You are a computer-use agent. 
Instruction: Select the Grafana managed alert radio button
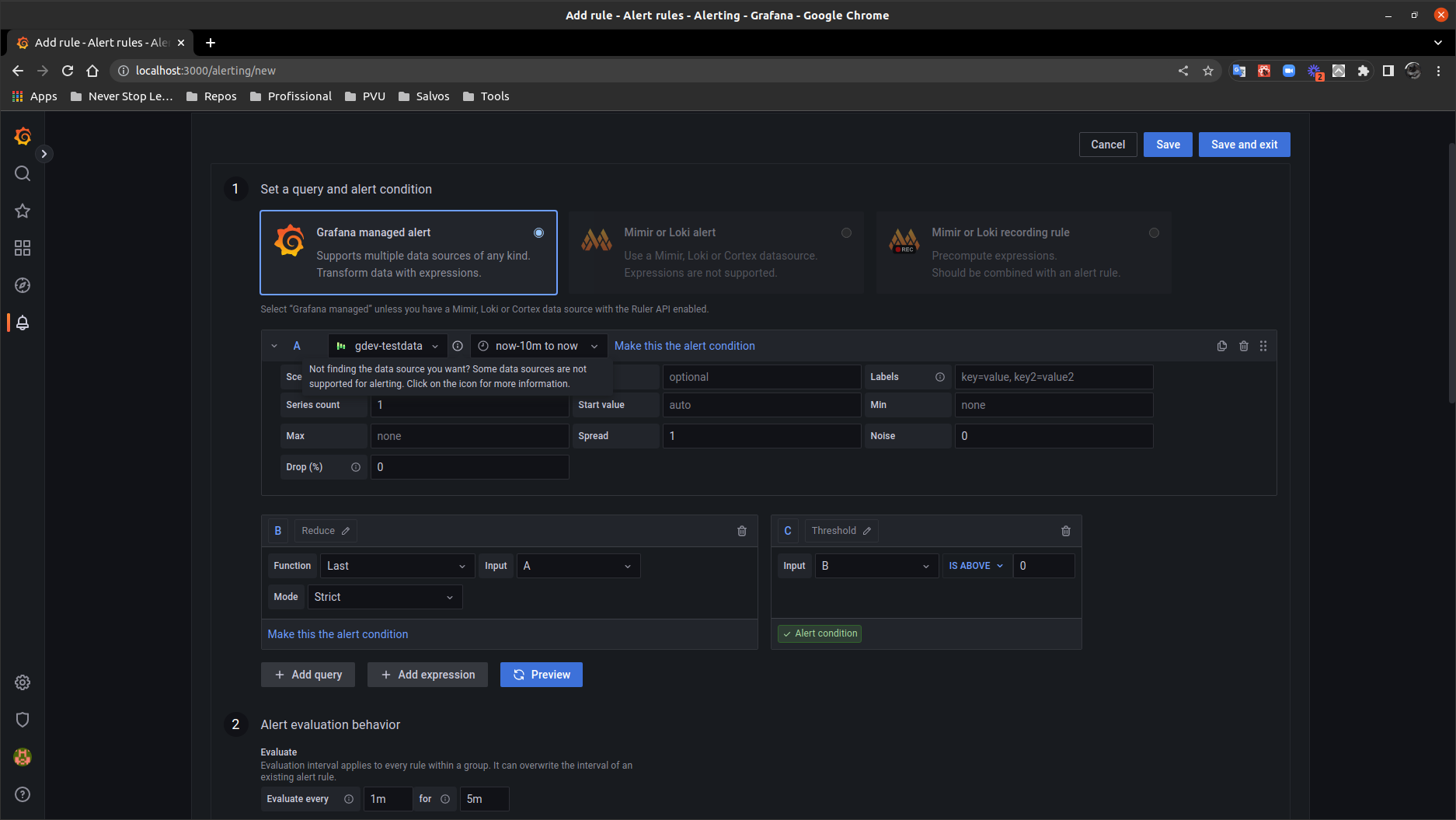[x=538, y=232]
